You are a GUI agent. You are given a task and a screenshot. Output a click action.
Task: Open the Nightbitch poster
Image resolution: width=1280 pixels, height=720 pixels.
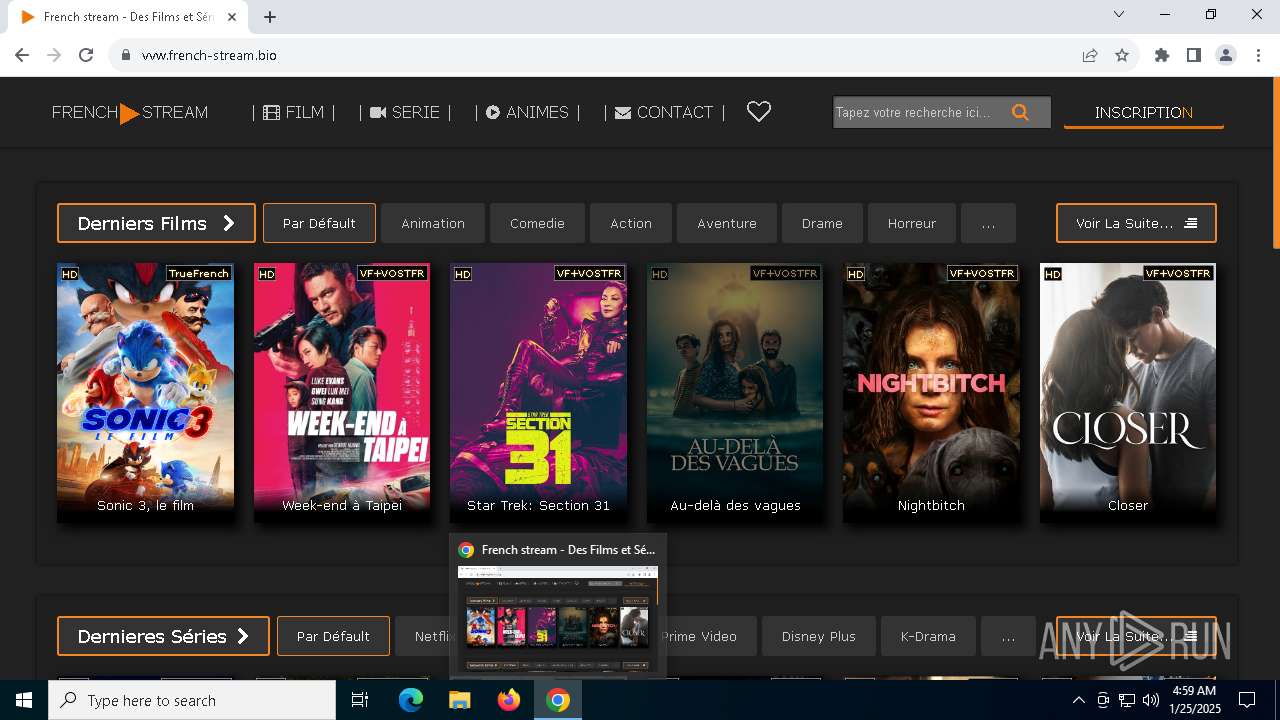[931, 392]
